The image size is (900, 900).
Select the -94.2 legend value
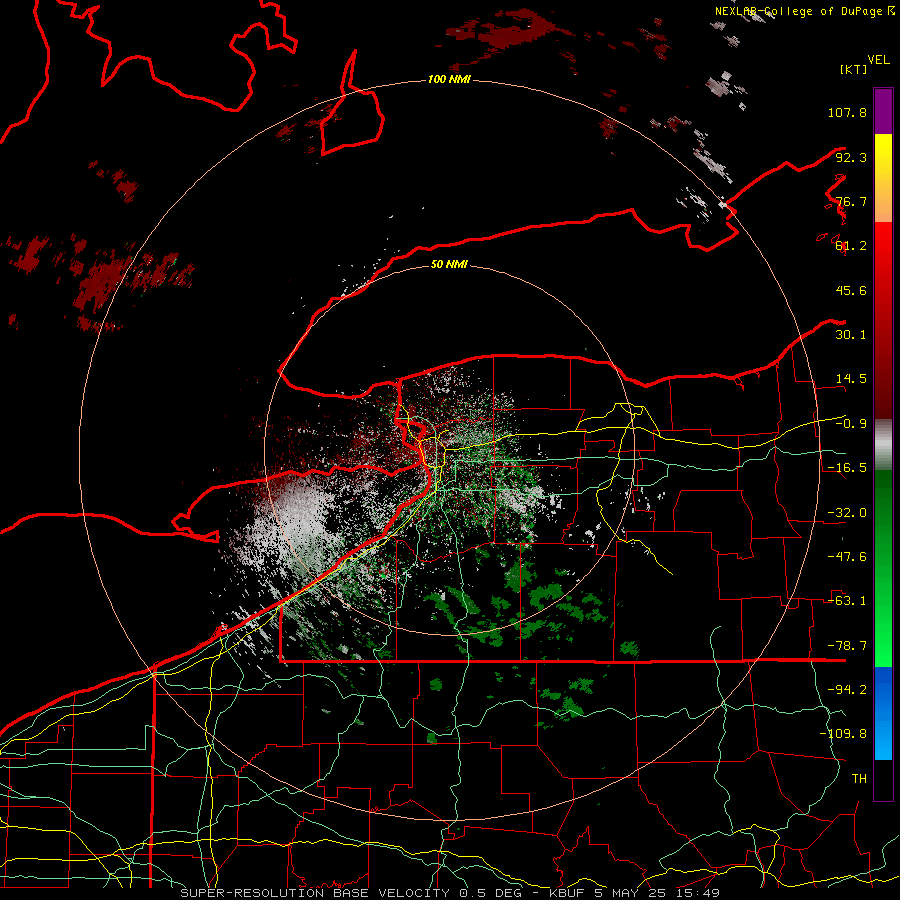[x=847, y=690]
